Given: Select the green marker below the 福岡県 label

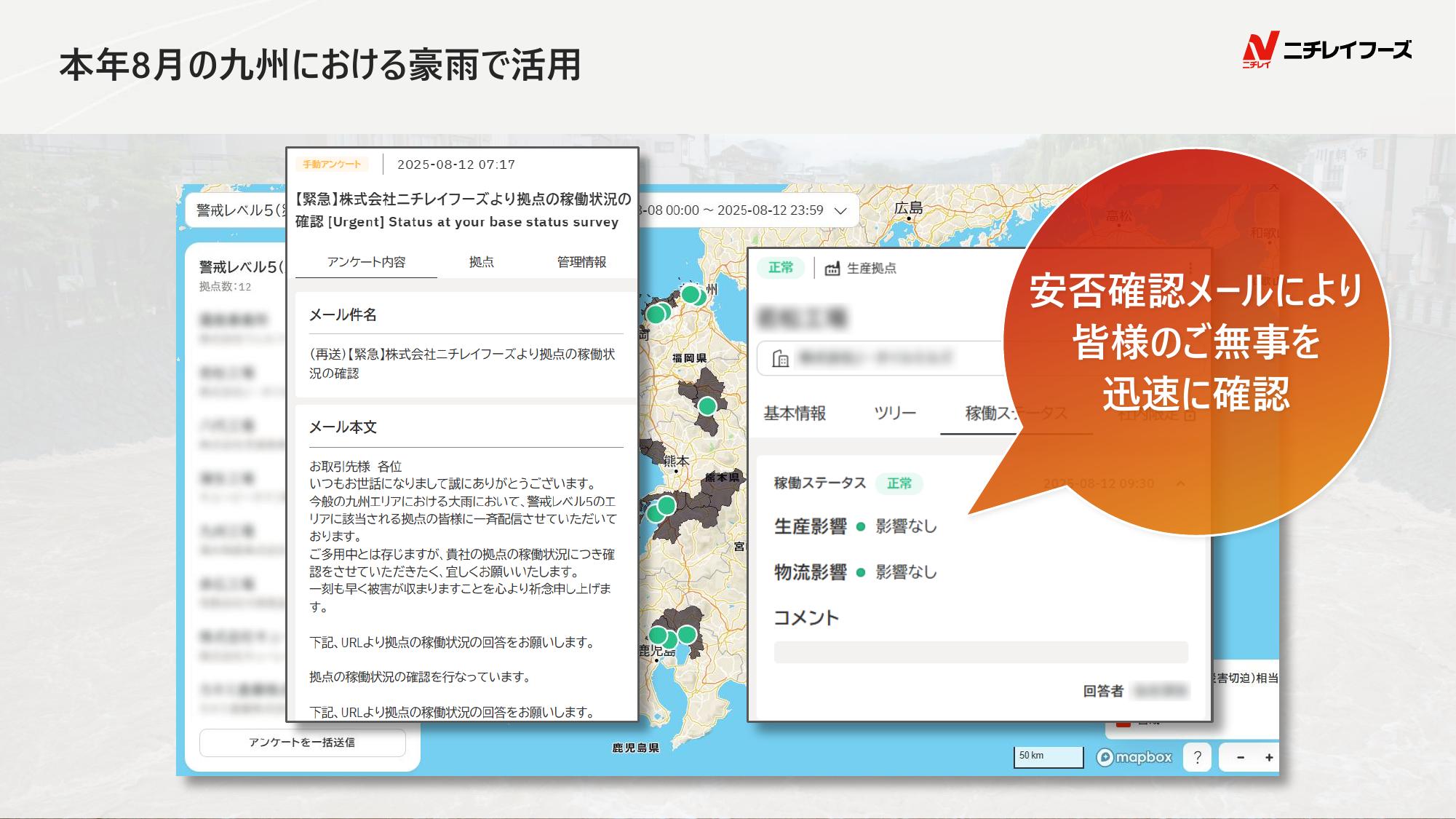Looking at the screenshot, I should point(707,406).
